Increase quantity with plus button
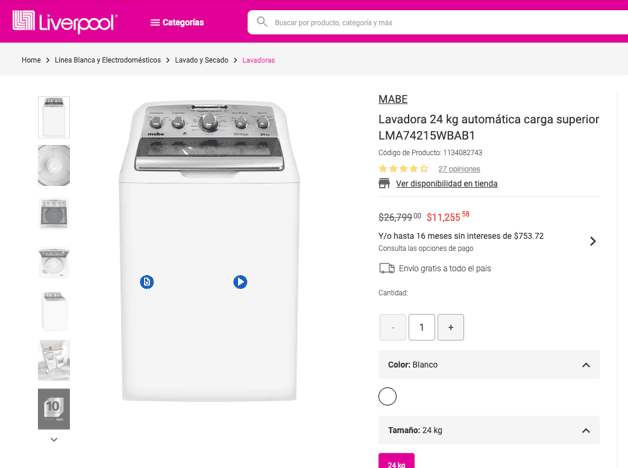This screenshot has height=468, width=628. click(x=450, y=327)
